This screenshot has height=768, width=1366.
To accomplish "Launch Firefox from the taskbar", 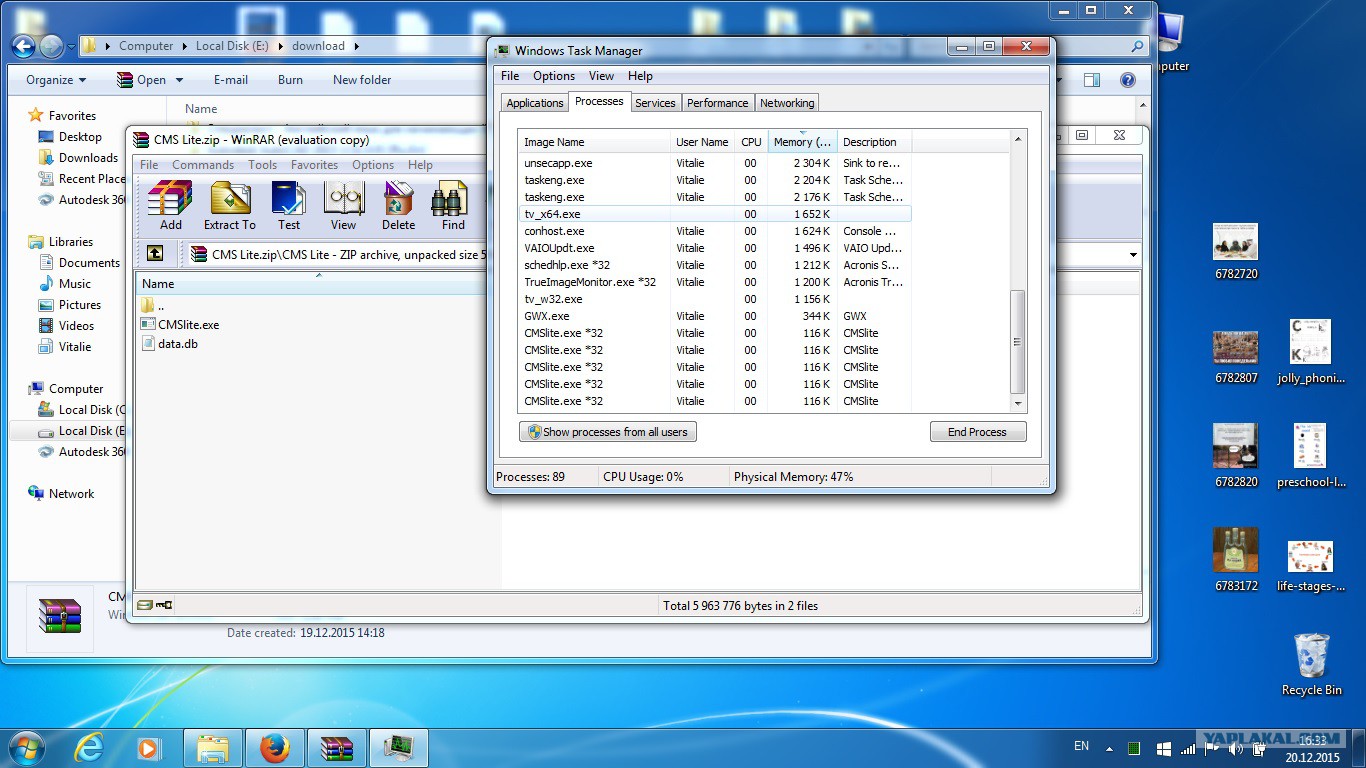I will point(274,748).
